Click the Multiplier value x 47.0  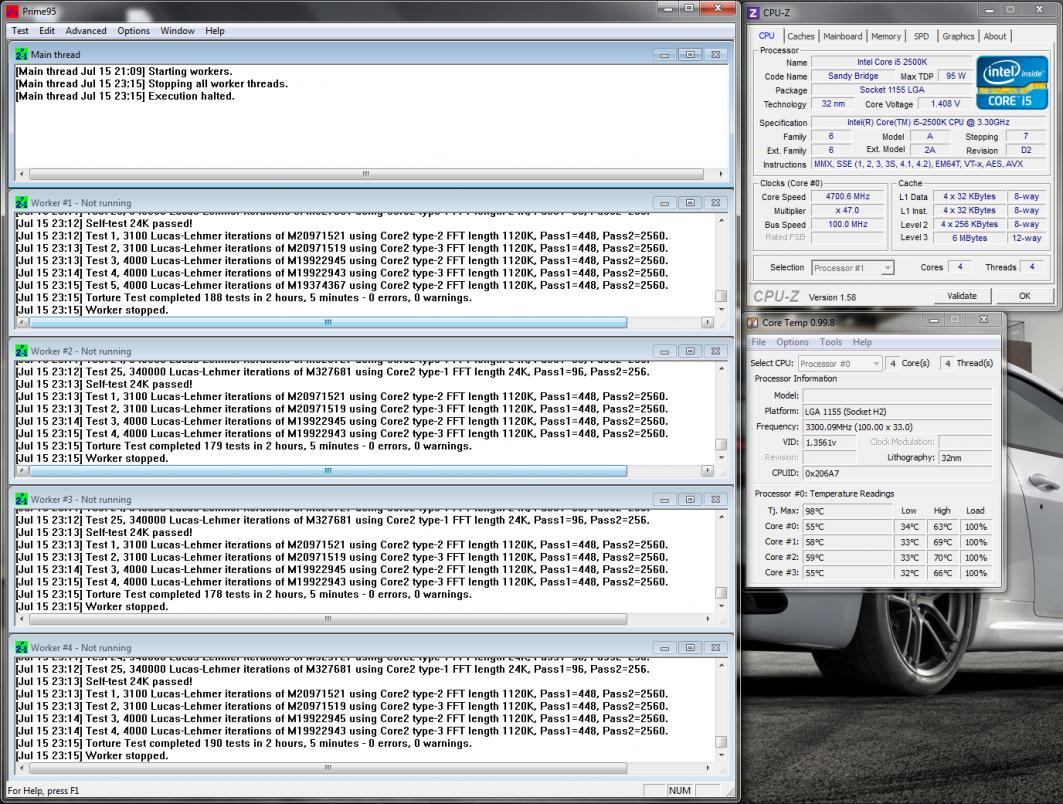coord(847,210)
